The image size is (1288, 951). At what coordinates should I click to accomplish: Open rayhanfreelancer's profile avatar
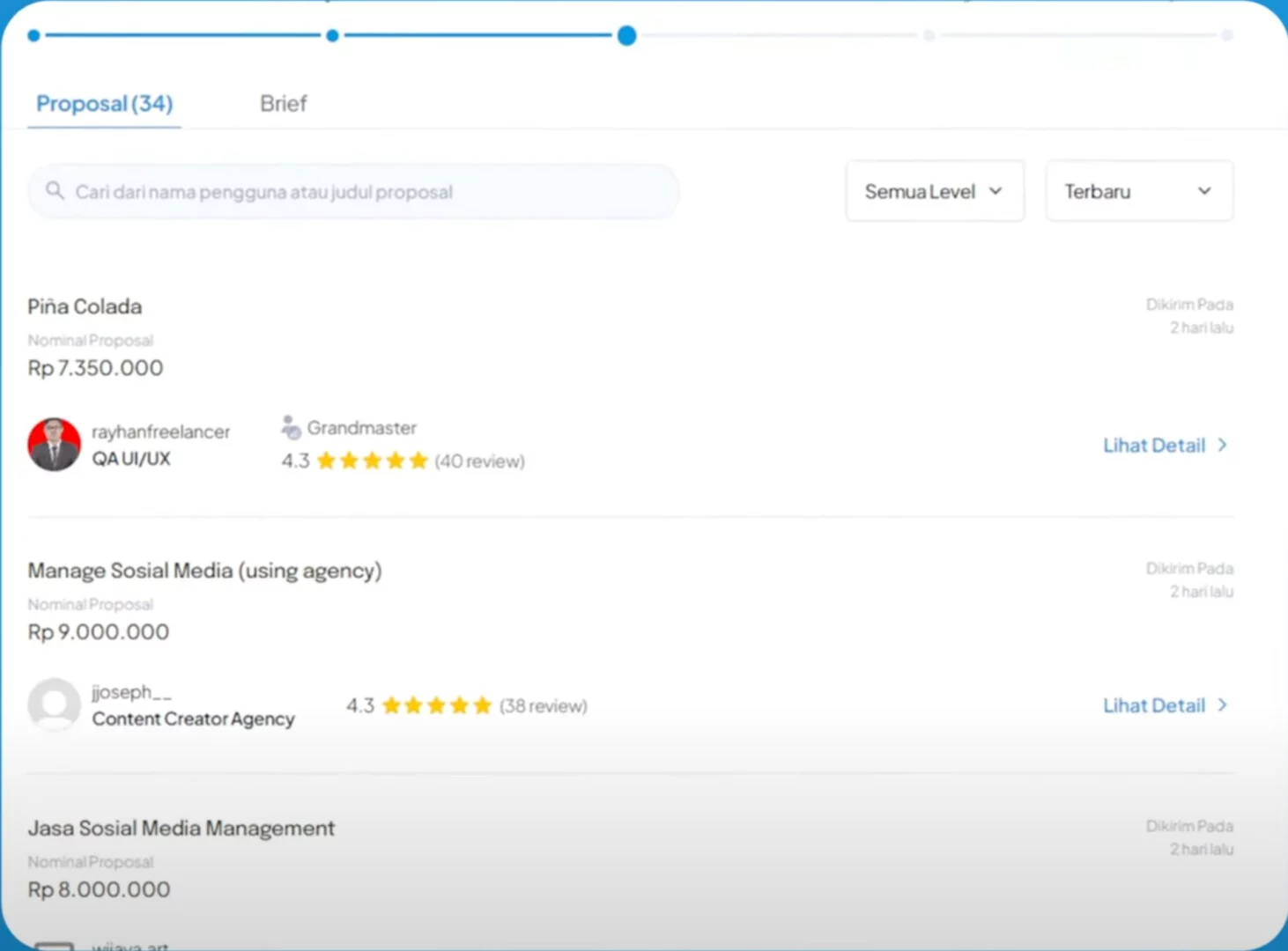55,445
